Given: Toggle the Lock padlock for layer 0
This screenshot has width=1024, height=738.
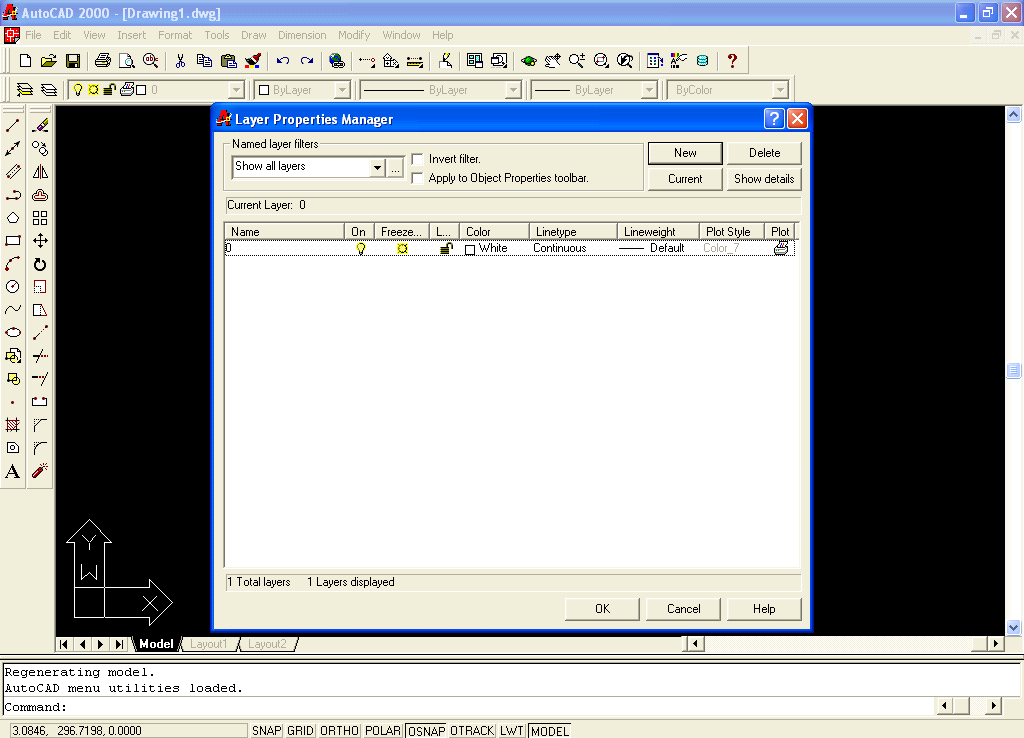Looking at the screenshot, I should pyautogui.click(x=446, y=249).
